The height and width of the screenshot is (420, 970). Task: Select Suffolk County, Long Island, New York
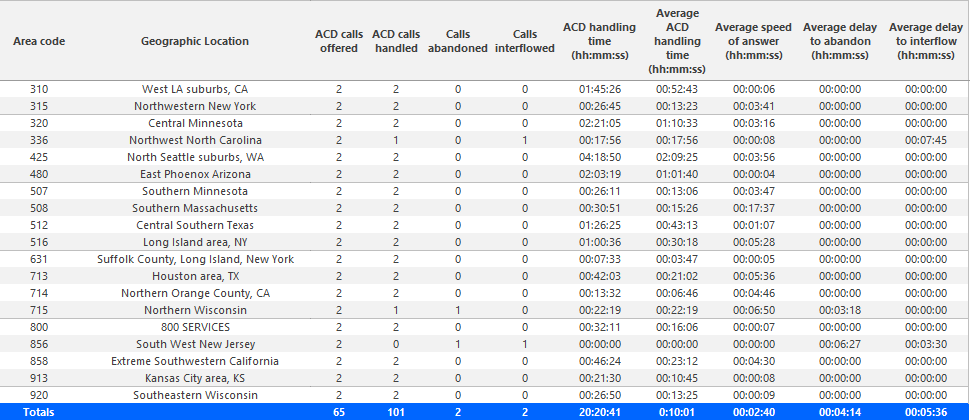(x=195, y=259)
